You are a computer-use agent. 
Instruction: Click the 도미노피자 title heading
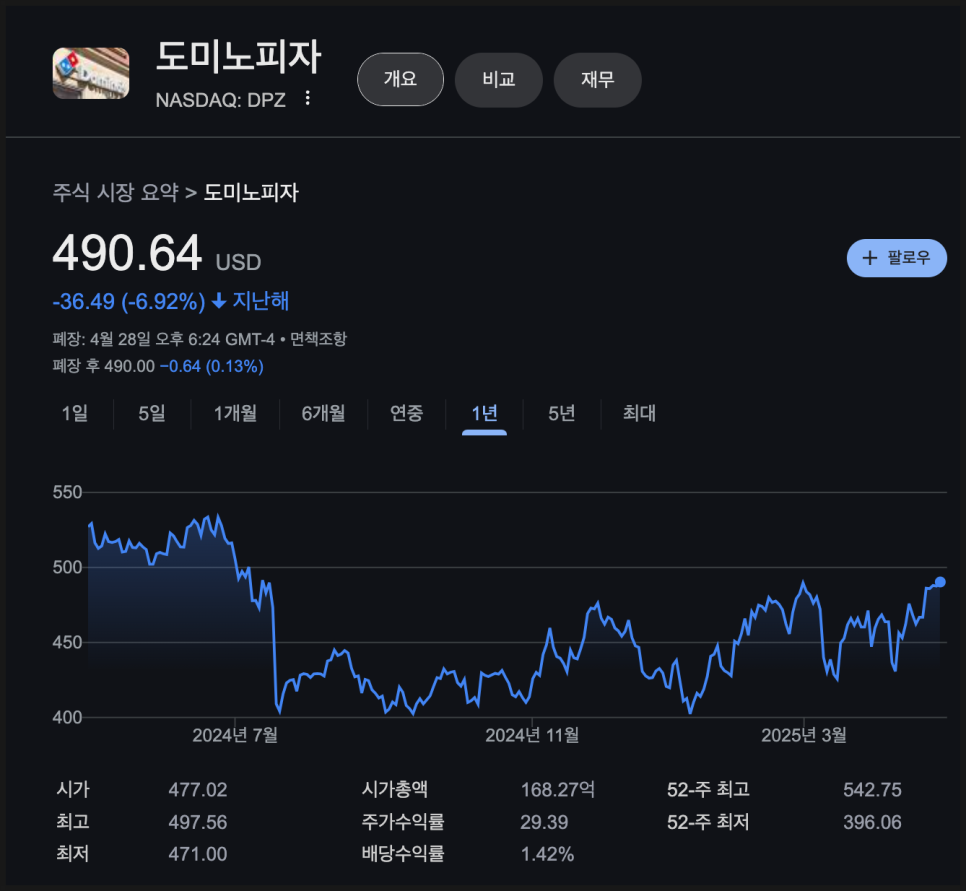coord(238,57)
